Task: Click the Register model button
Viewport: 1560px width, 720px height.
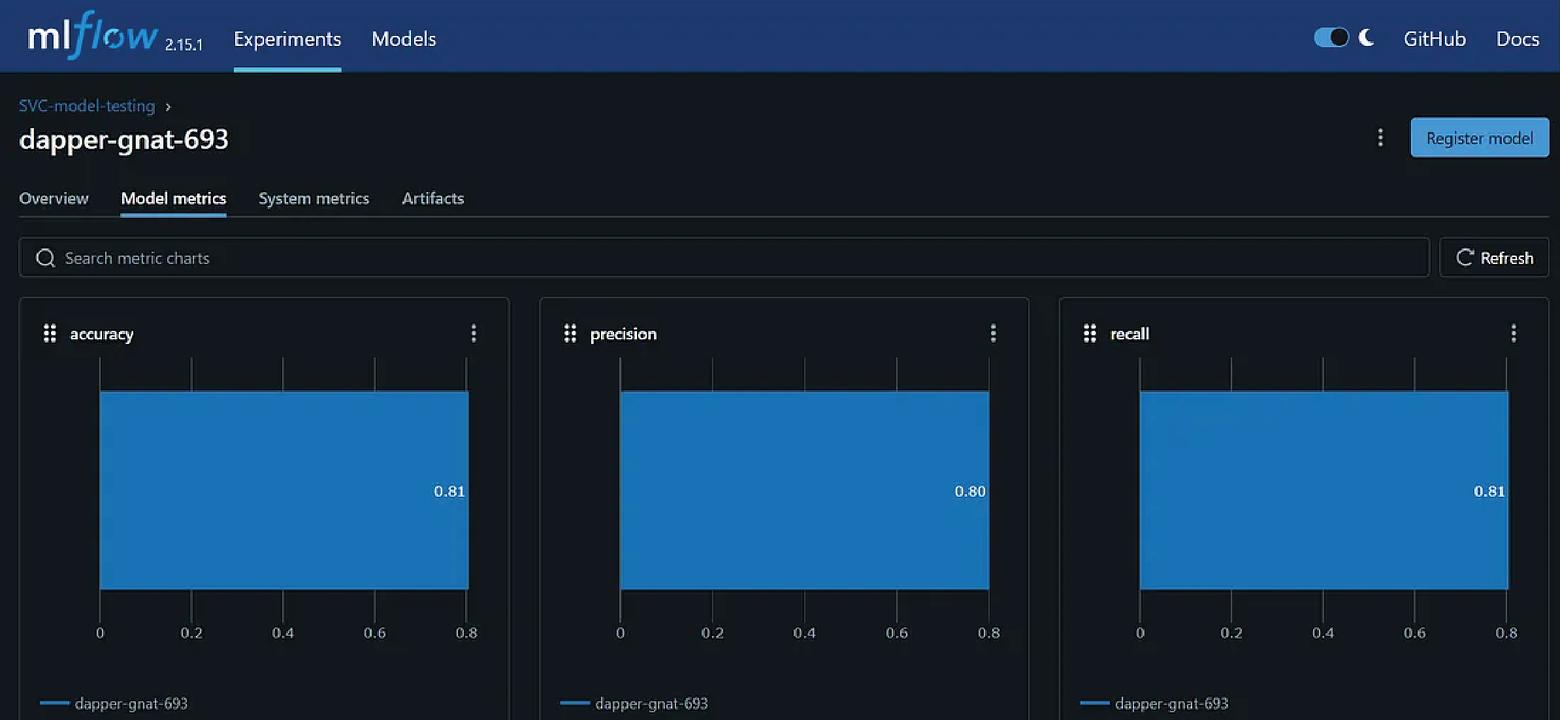Action: click(1479, 138)
